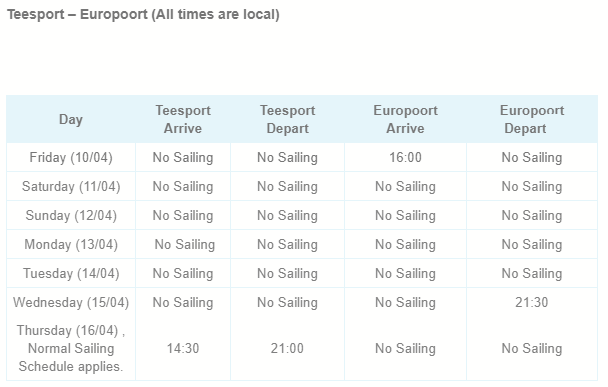Select the Tuesday (14/04) day cell

71,274
